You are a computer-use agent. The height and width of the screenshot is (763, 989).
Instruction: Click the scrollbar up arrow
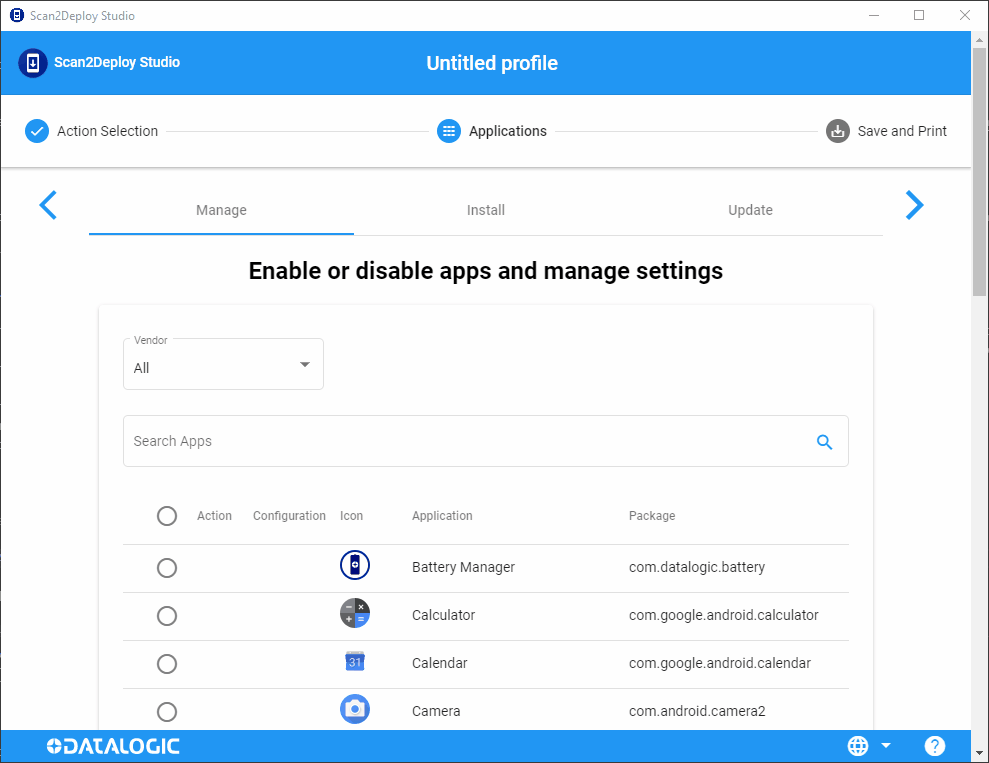980,40
